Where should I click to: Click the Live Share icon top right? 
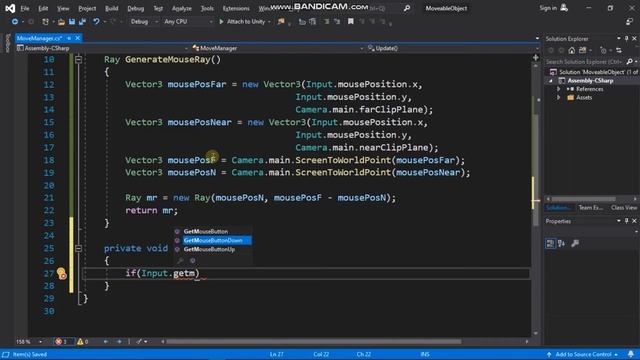coord(629,22)
